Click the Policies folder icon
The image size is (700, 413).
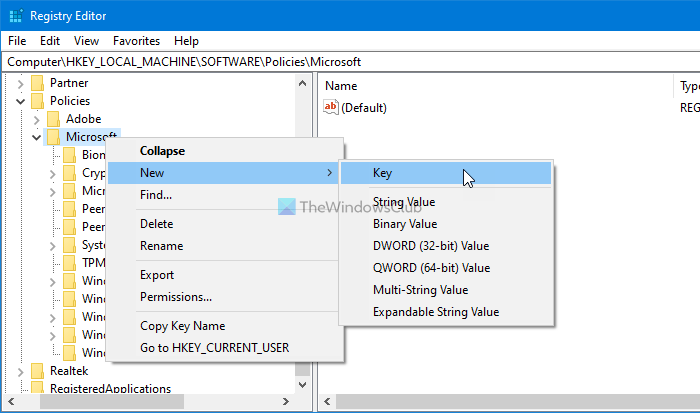38,101
